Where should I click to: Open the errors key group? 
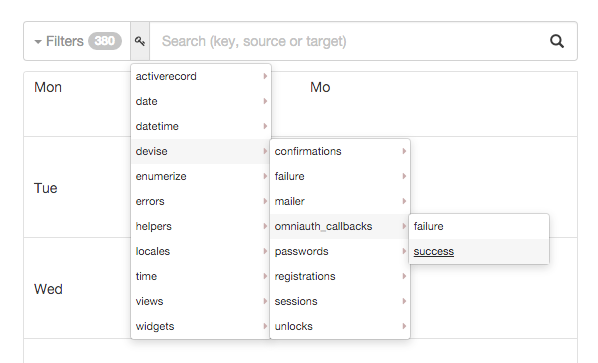click(201, 201)
